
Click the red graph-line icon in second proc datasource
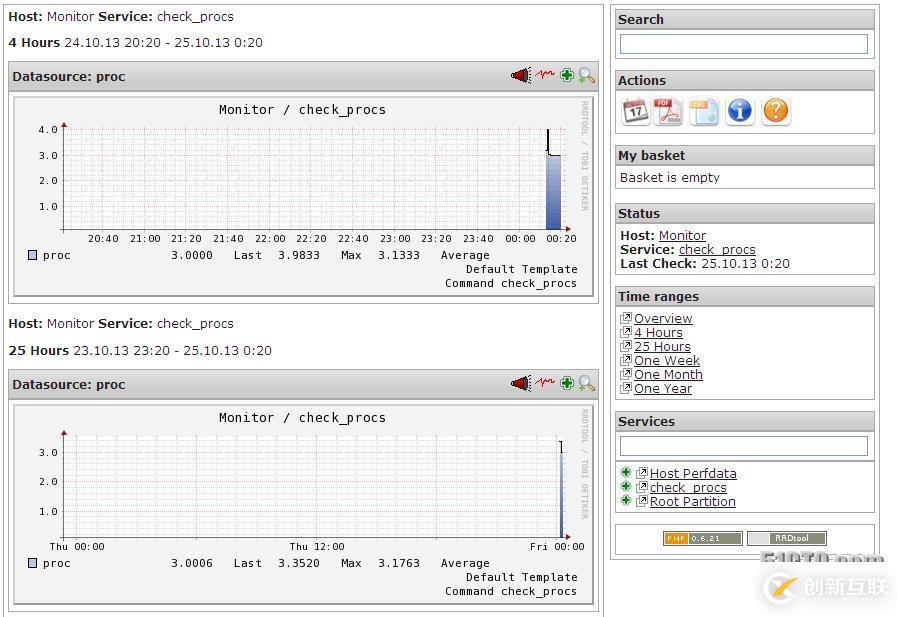click(545, 382)
